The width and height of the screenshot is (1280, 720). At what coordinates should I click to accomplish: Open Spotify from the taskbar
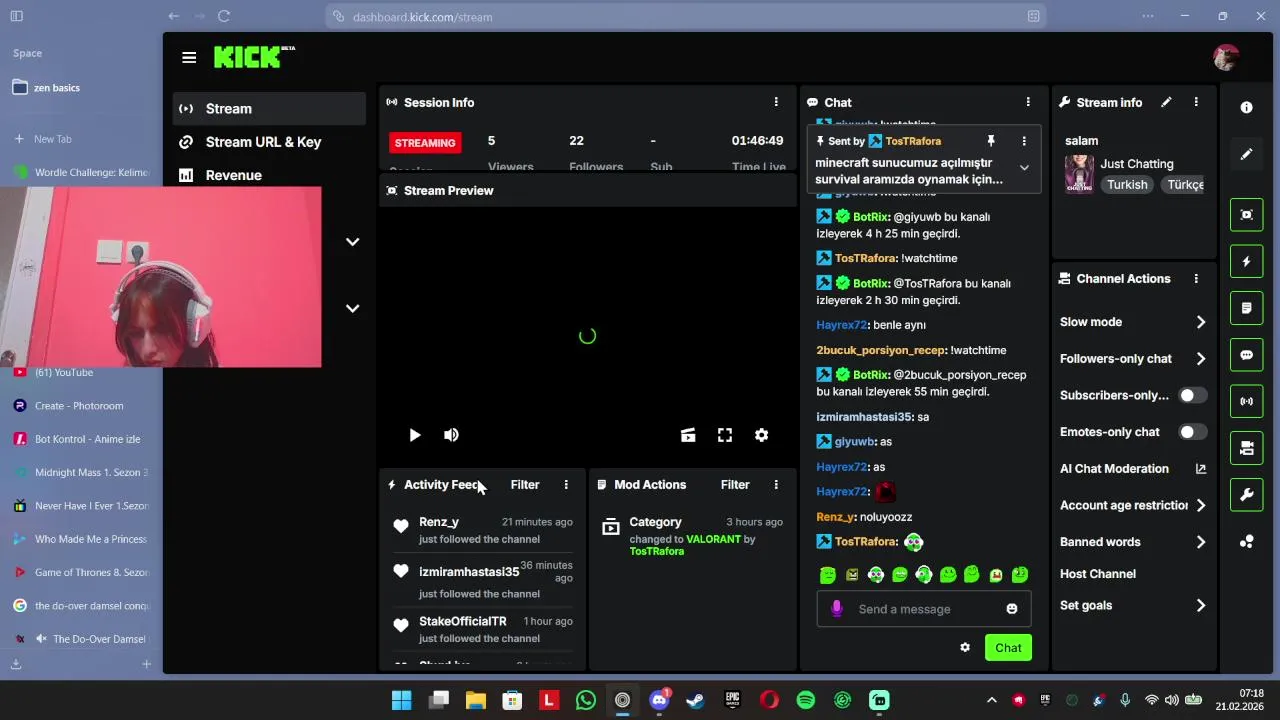point(805,700)
